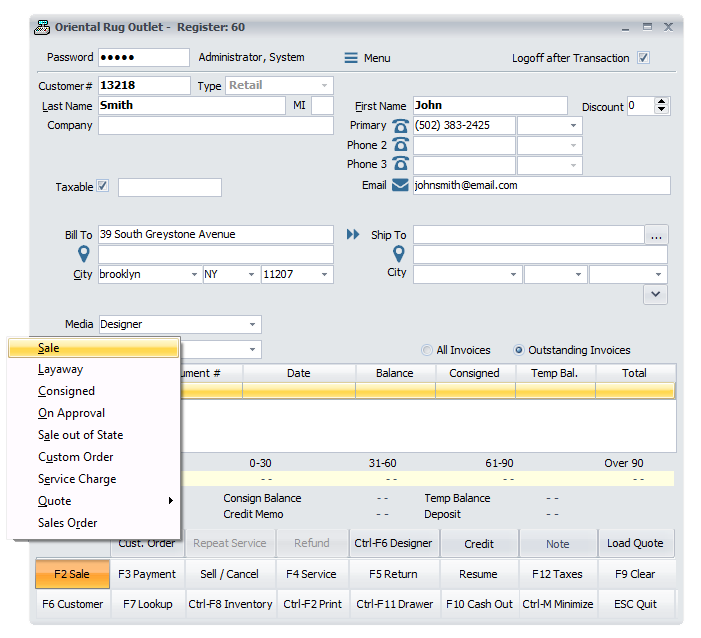The width and height of the screenshot is (701, 638).
Task: Click the Password input field
Action: tap(144, 58)
